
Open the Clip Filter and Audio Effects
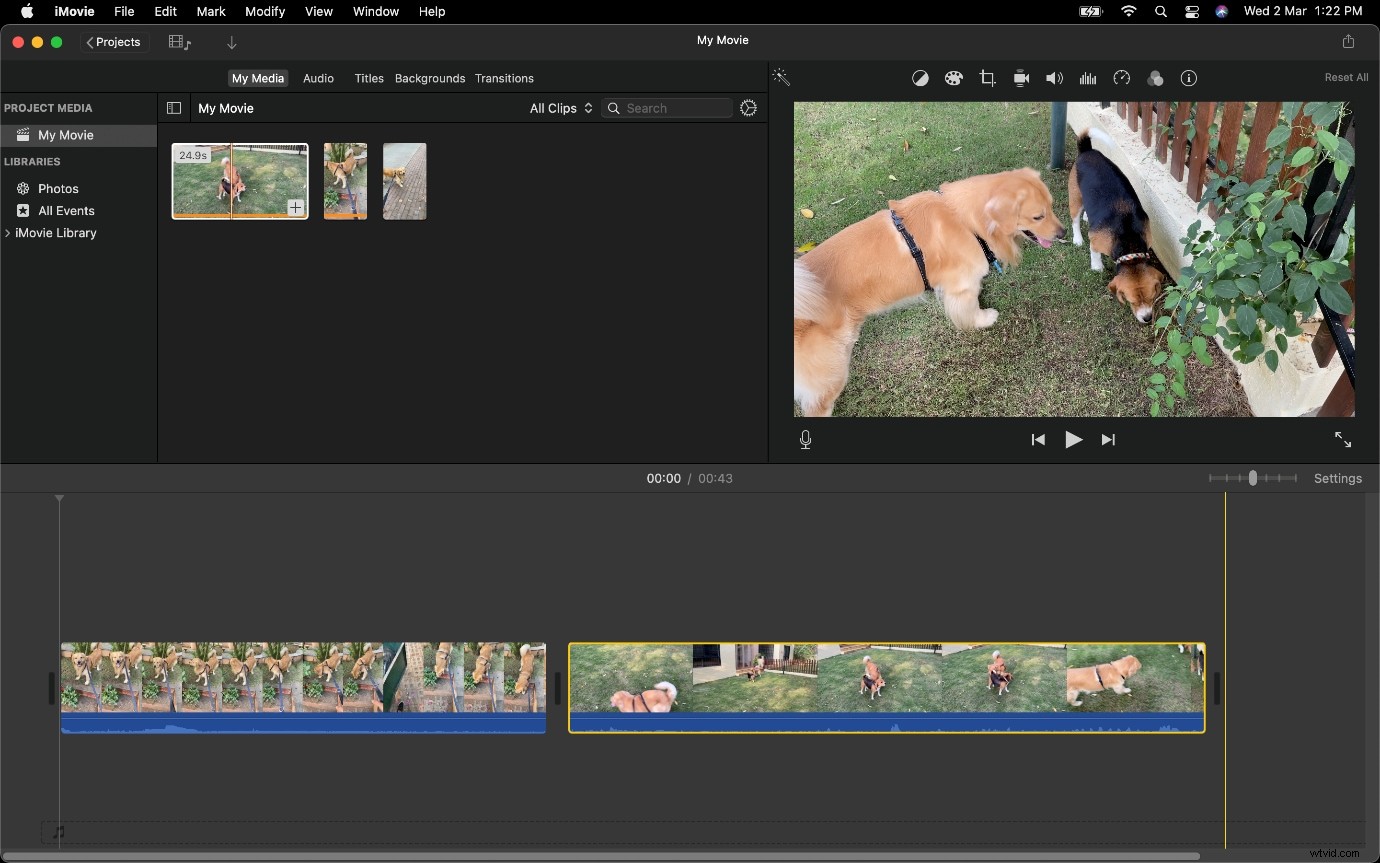point(1155,78)
